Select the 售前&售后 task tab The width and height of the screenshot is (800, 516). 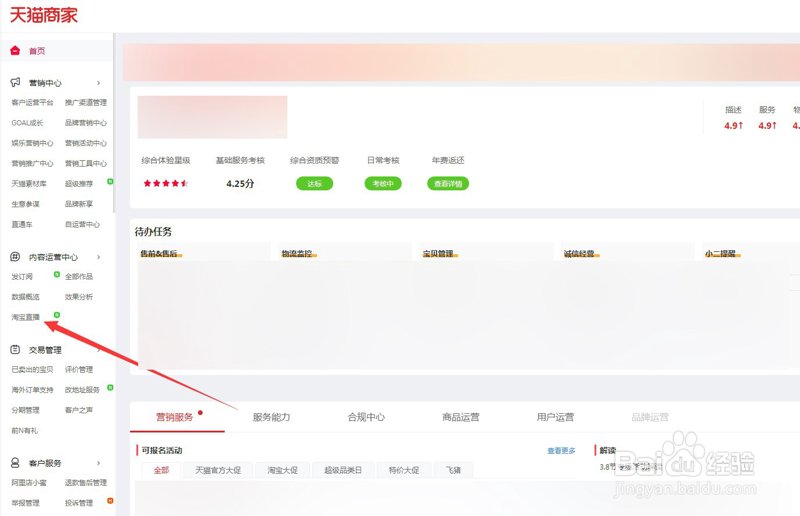pos(159,254)
